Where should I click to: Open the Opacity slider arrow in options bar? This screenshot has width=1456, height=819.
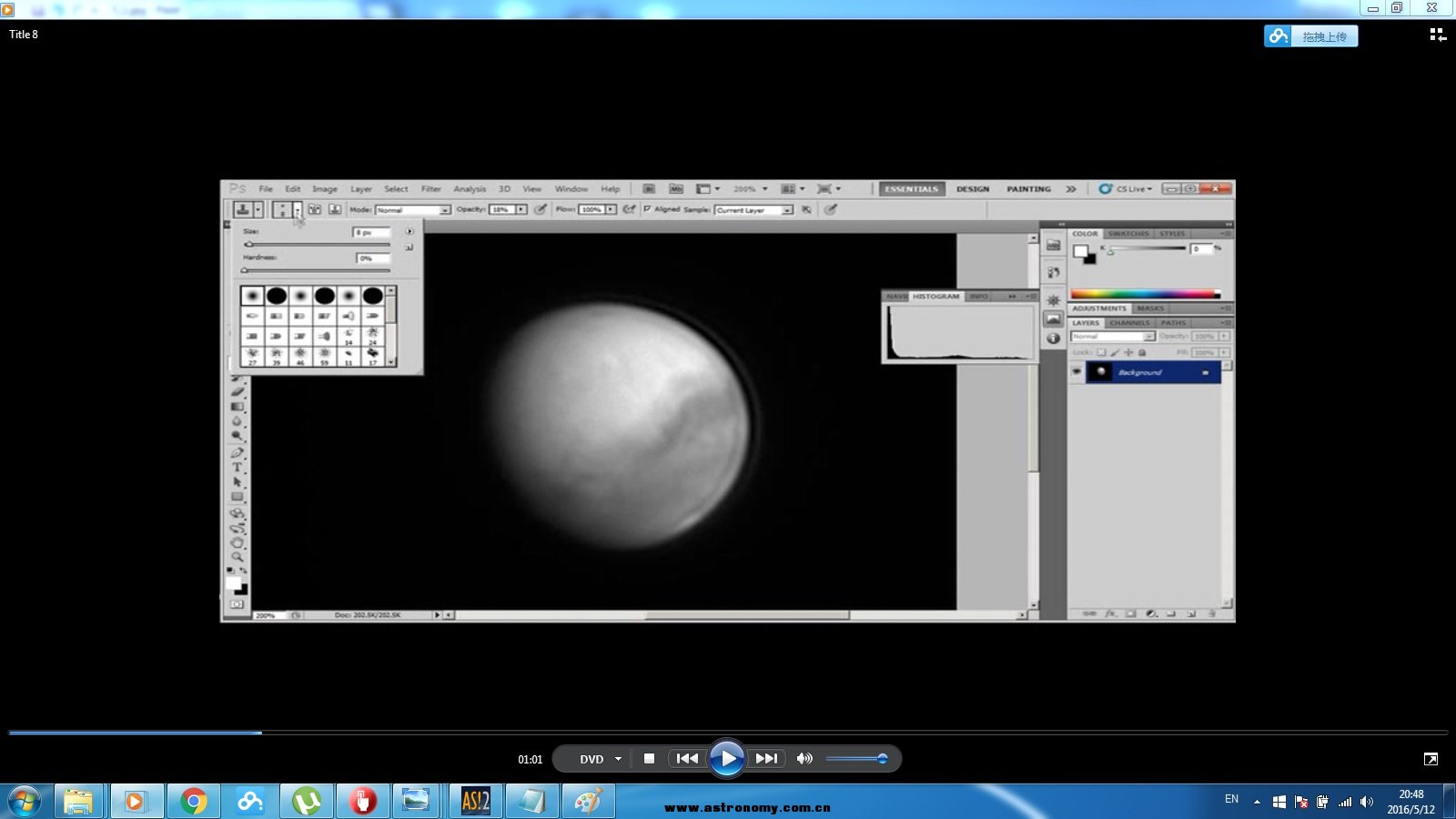pyautogui.click(x=521, y=209)
